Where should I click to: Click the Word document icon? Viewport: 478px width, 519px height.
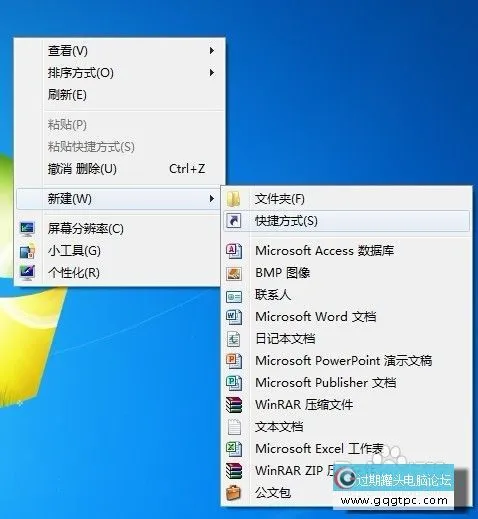(x=234, y=317)
